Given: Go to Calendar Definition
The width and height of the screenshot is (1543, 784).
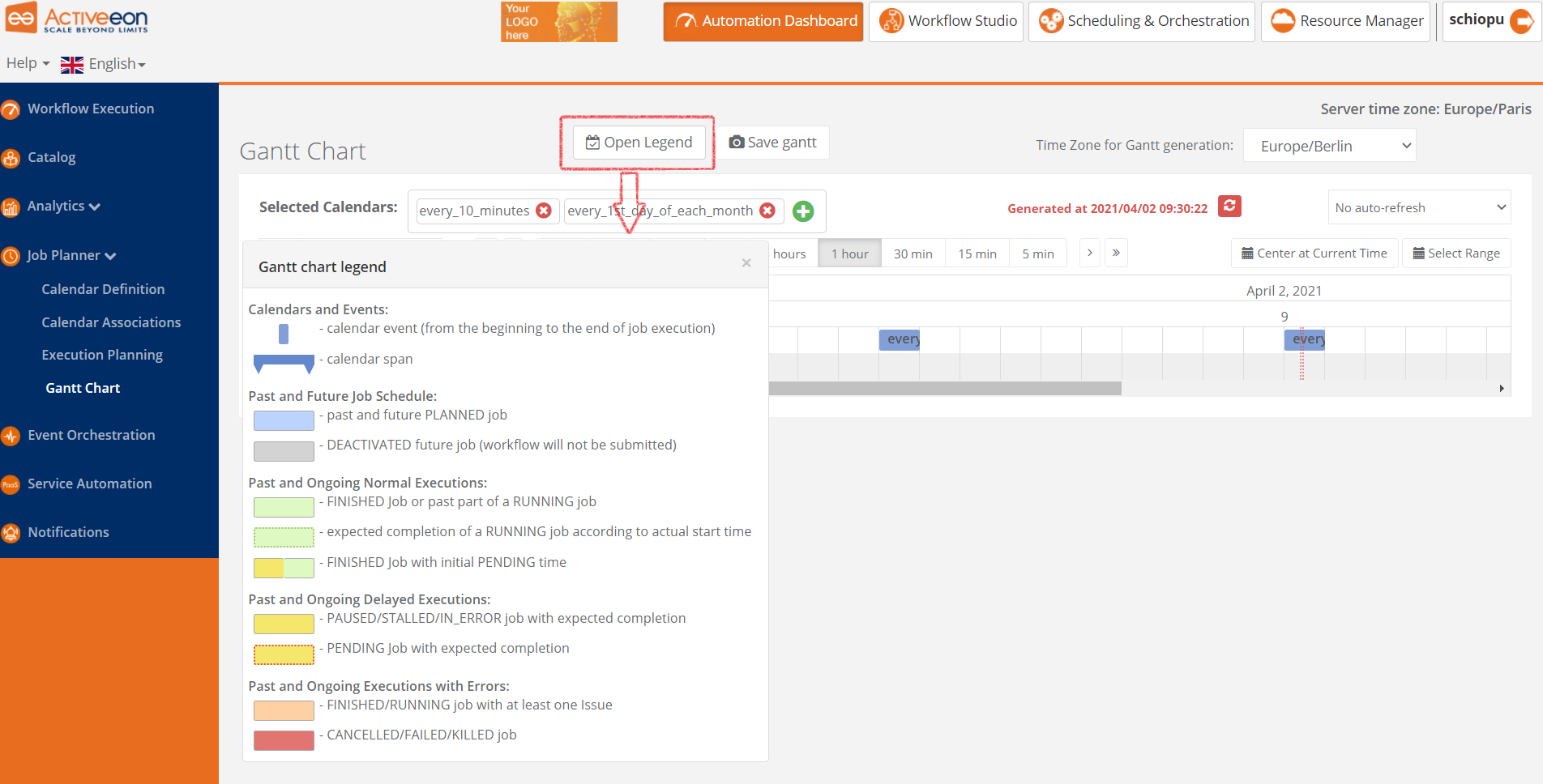Looking at the screenshot, I should click(x=103, y=289).
